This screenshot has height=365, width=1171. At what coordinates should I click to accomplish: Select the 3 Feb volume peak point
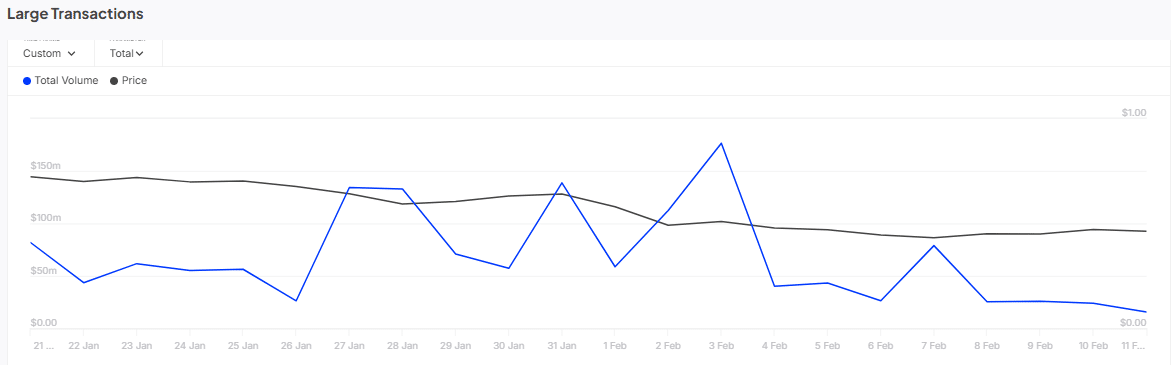coord(721,143)
